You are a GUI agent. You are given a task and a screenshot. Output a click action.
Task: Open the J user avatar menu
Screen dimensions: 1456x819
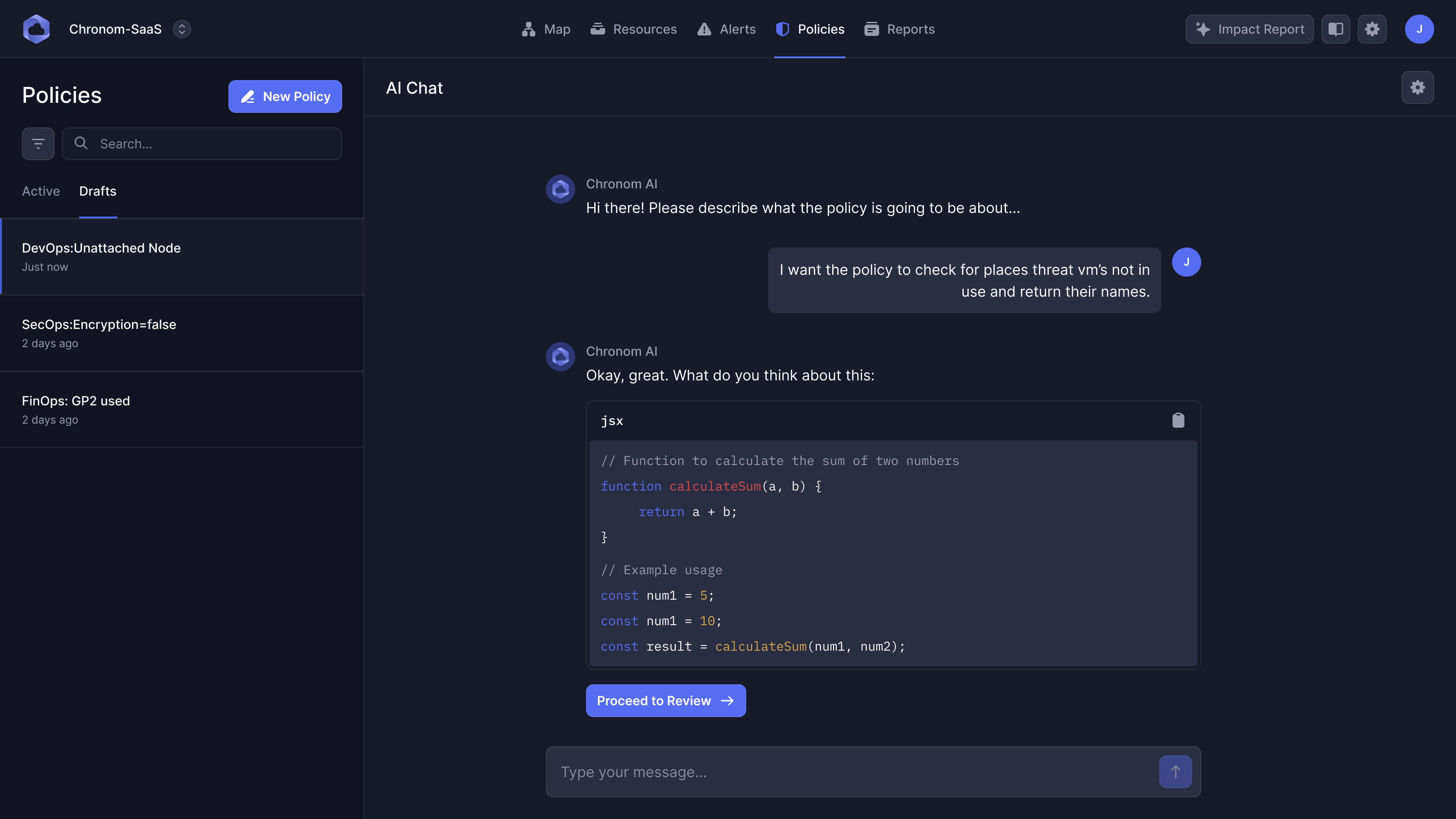1419,29
